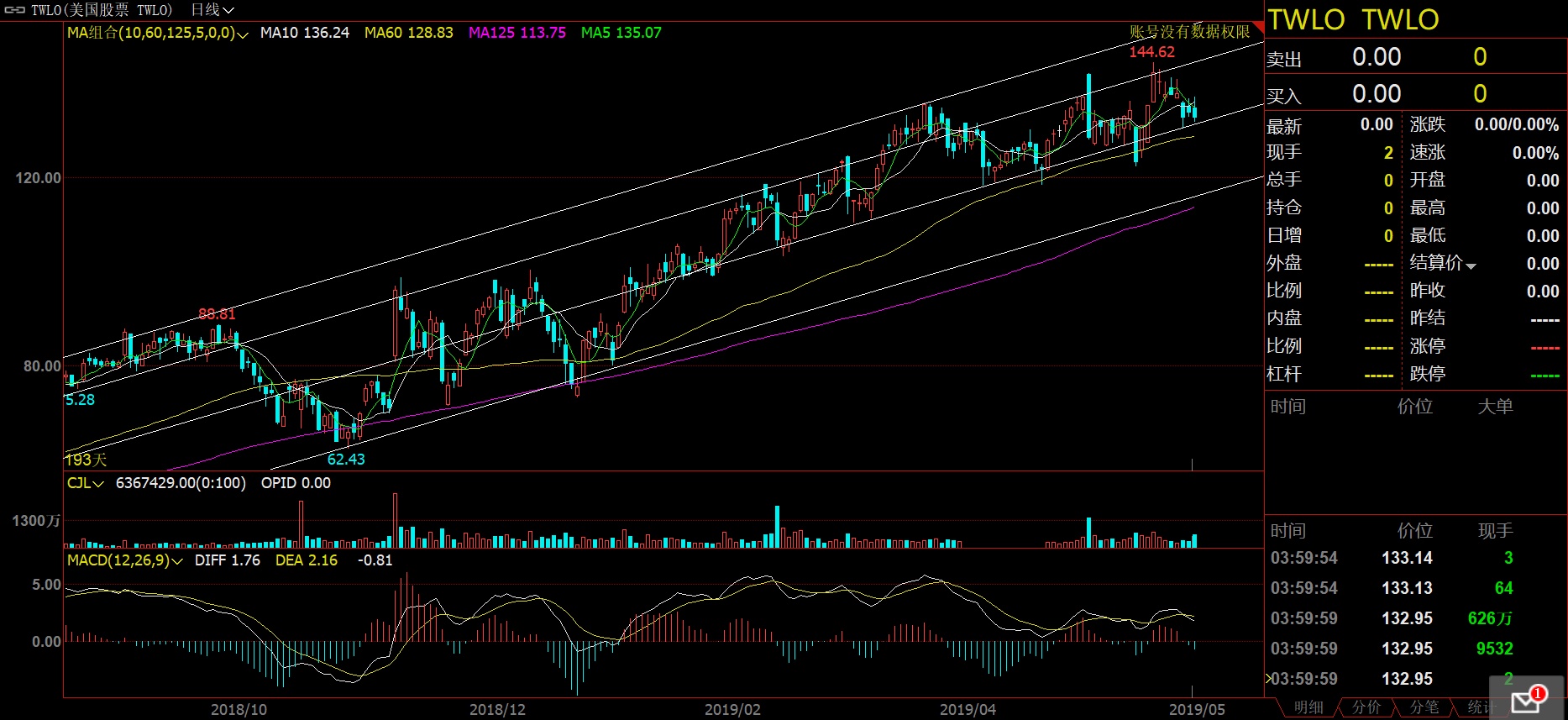Click the TWLO TWLO quote panel title

[x=1353, y=19]
